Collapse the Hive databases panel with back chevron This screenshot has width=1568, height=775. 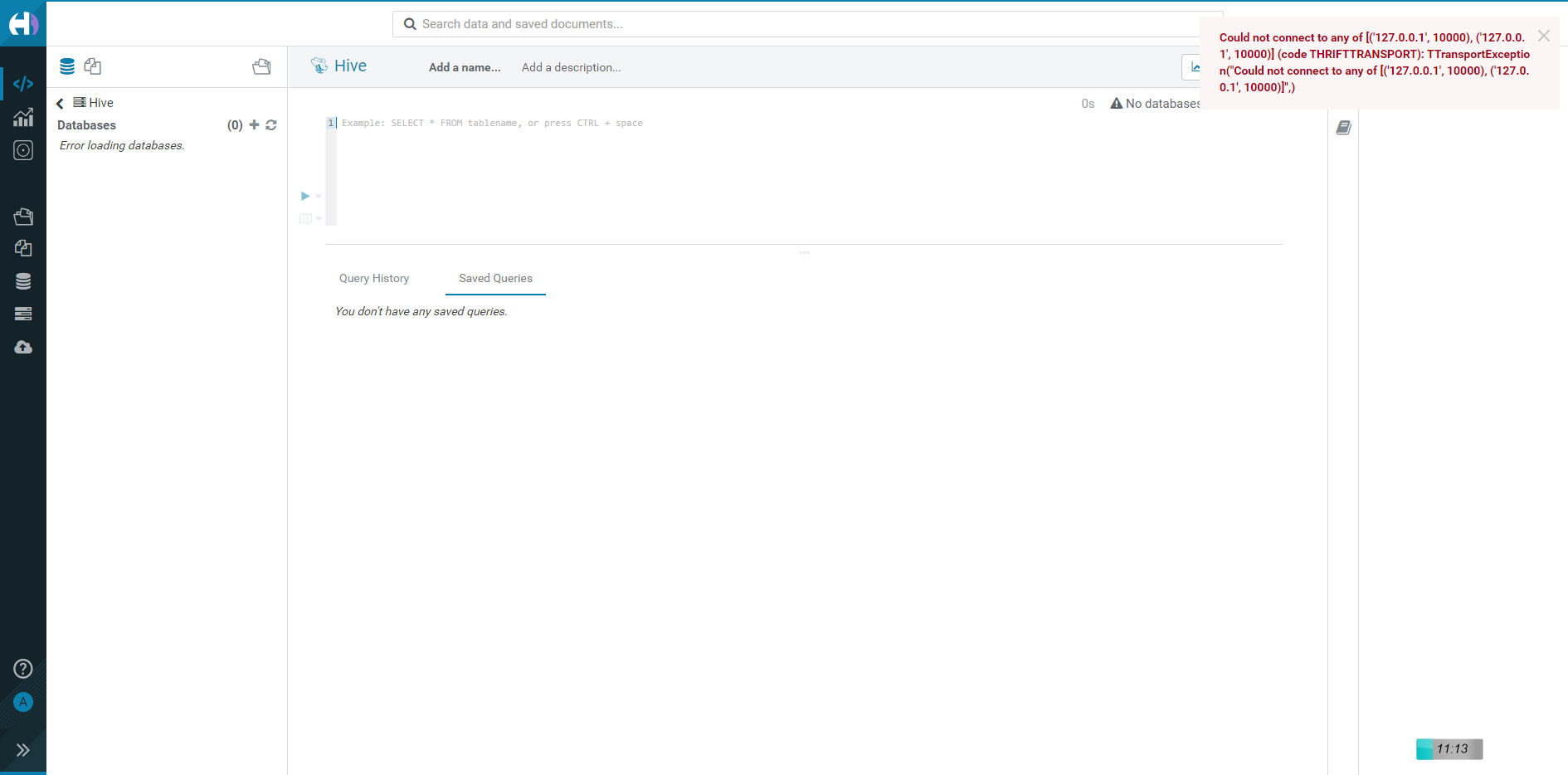point(59,103)
